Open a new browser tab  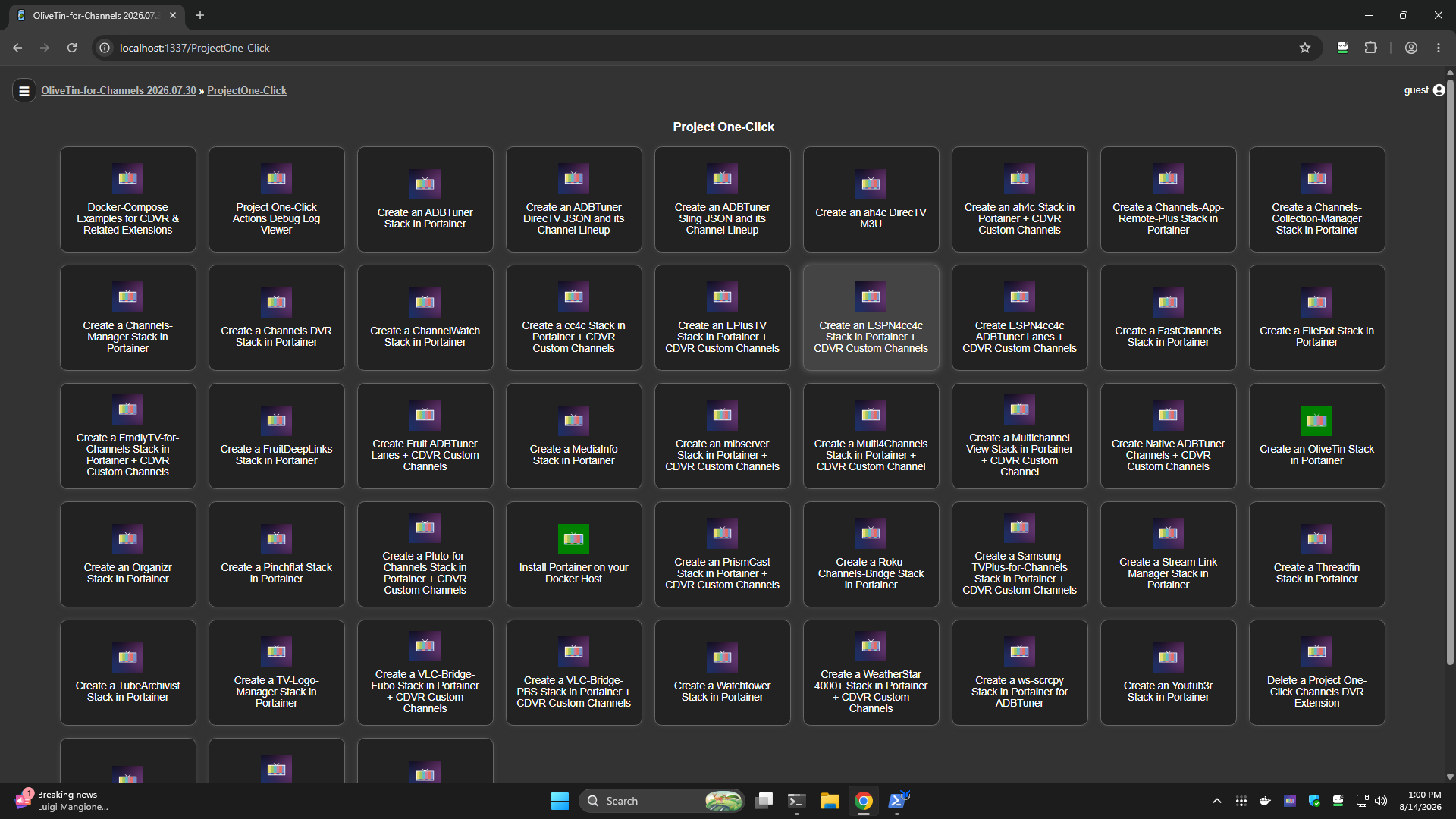tap(200, 15)
